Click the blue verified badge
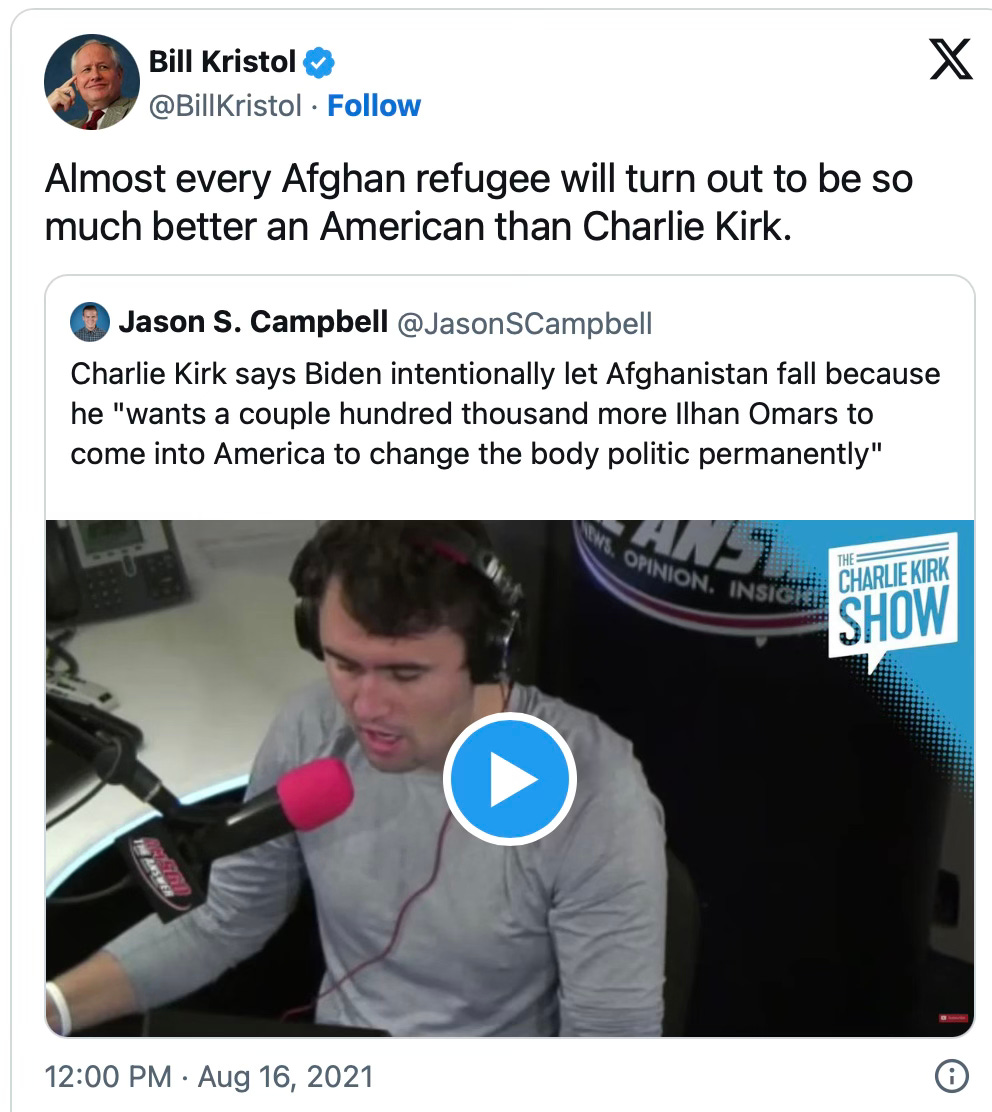 tap(318, 62)
